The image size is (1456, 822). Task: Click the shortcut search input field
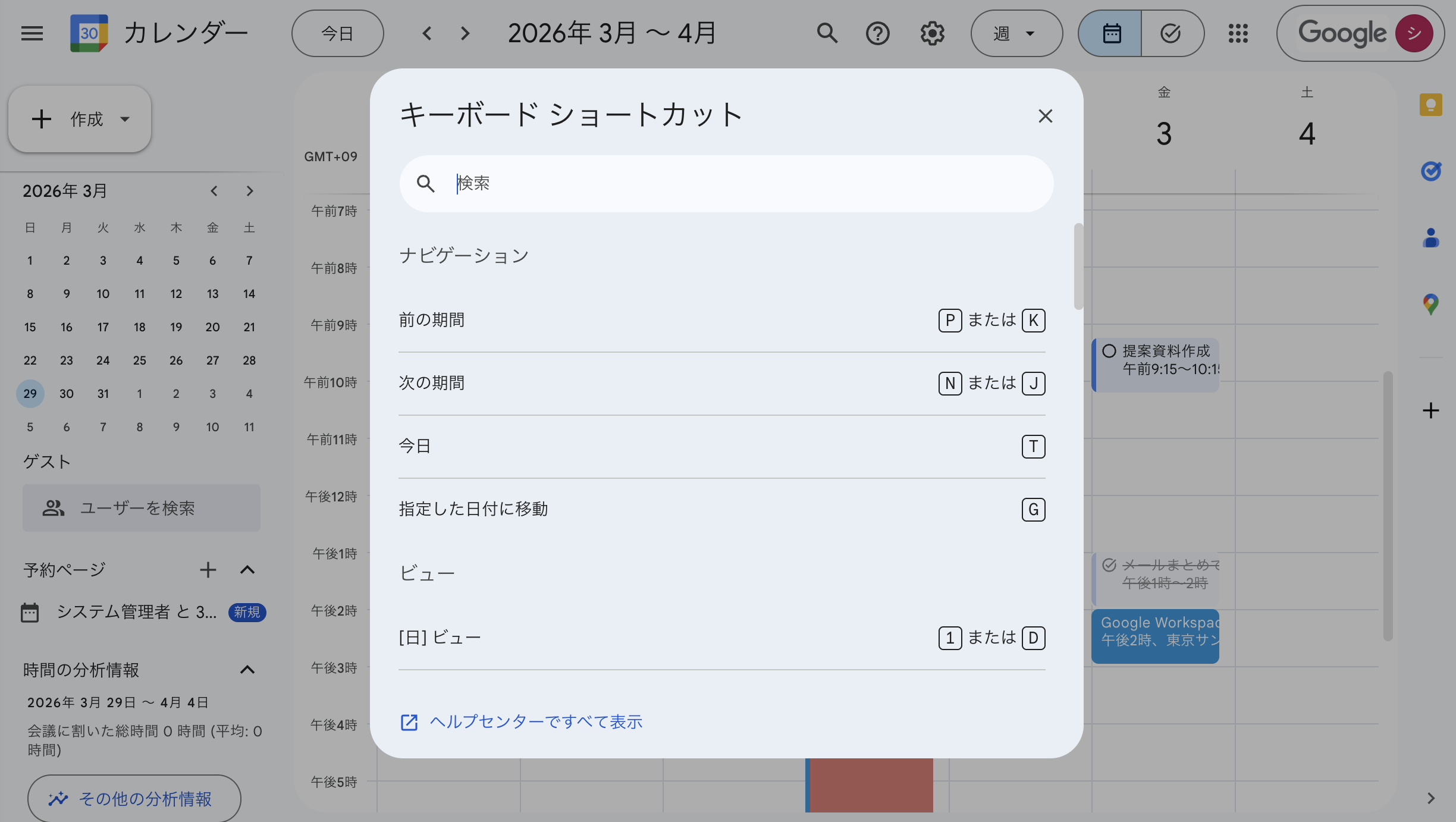click(726, 183)
